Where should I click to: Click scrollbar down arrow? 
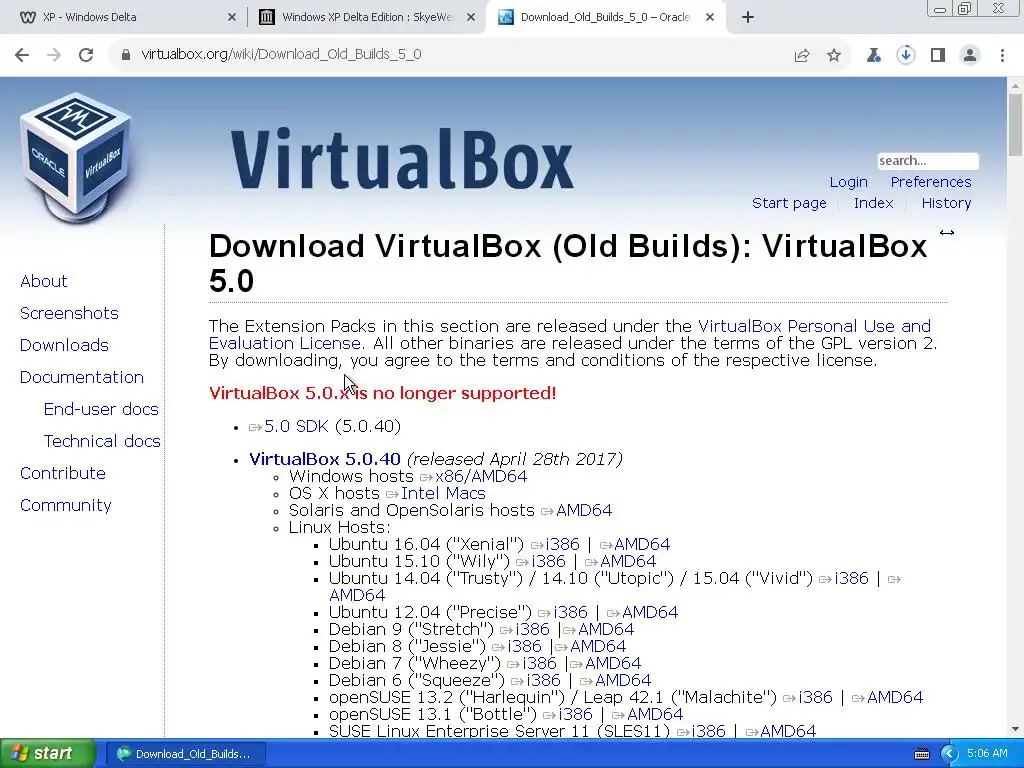click(1015, 729)
